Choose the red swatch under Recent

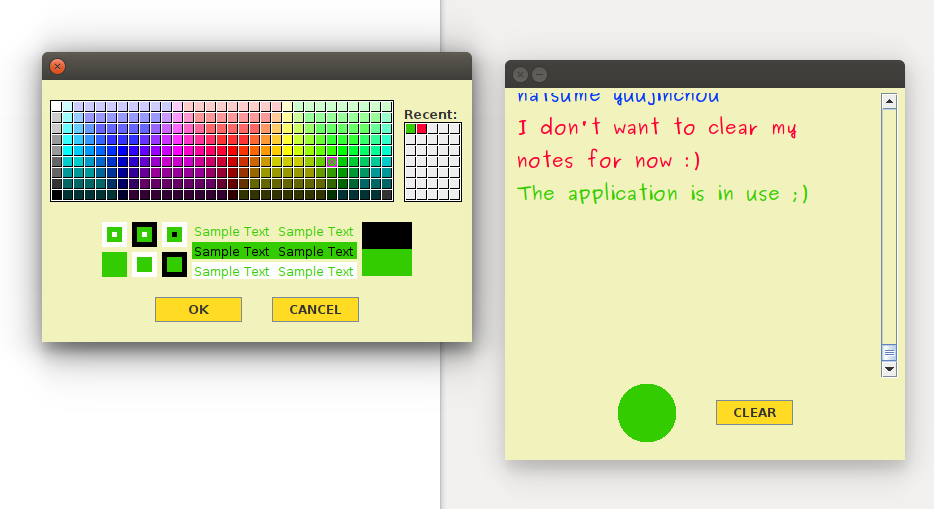[422, 129]
